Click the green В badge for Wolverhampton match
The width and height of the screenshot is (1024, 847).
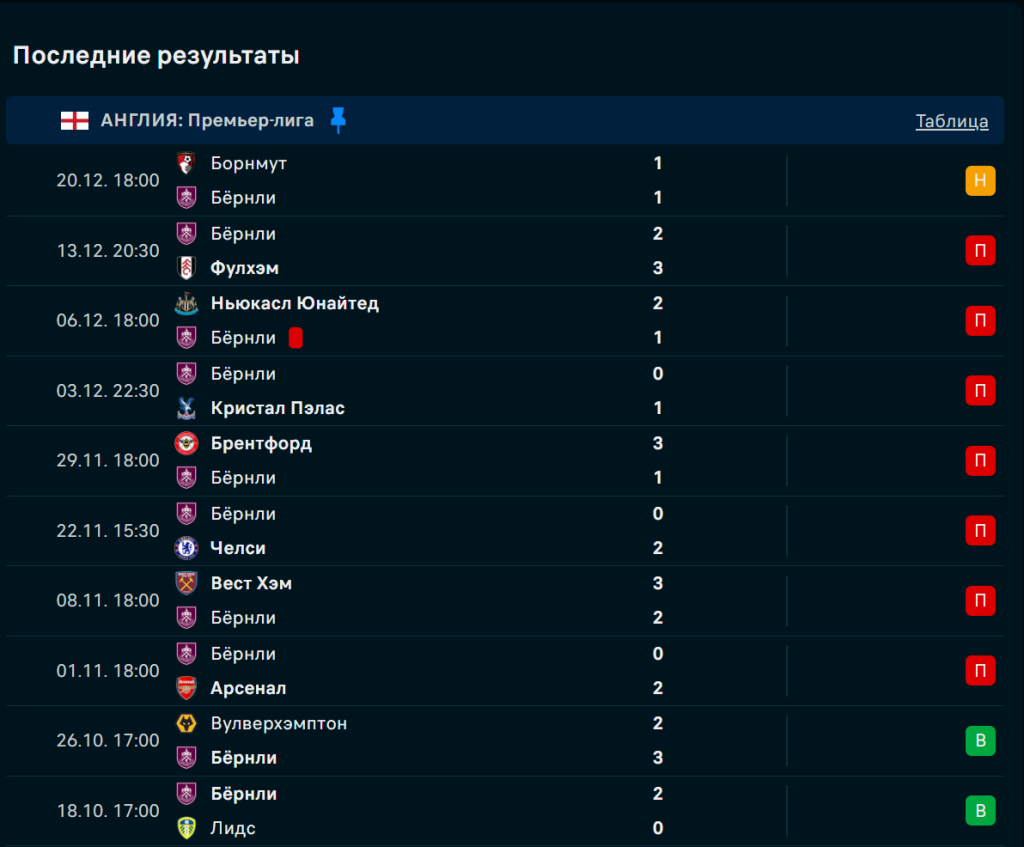tap(980, 741)
